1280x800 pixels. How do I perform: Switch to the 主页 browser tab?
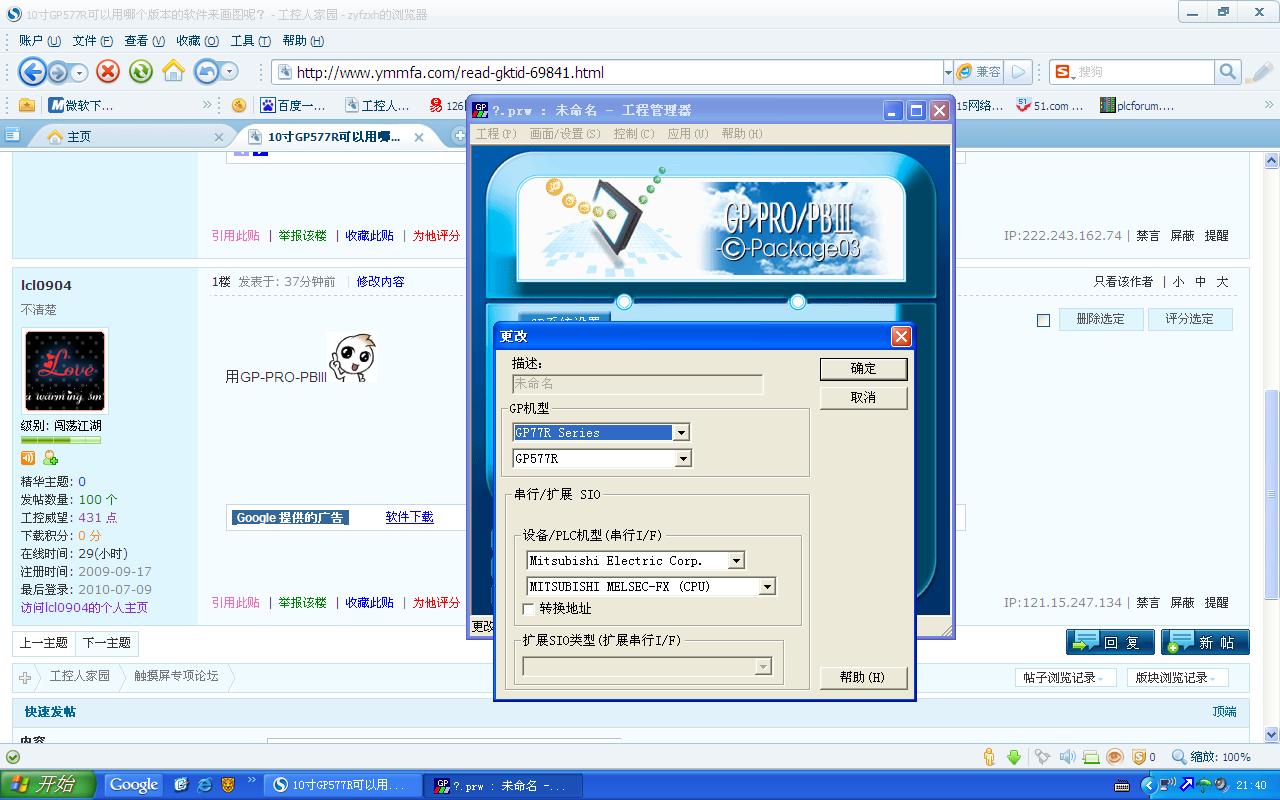80,137
